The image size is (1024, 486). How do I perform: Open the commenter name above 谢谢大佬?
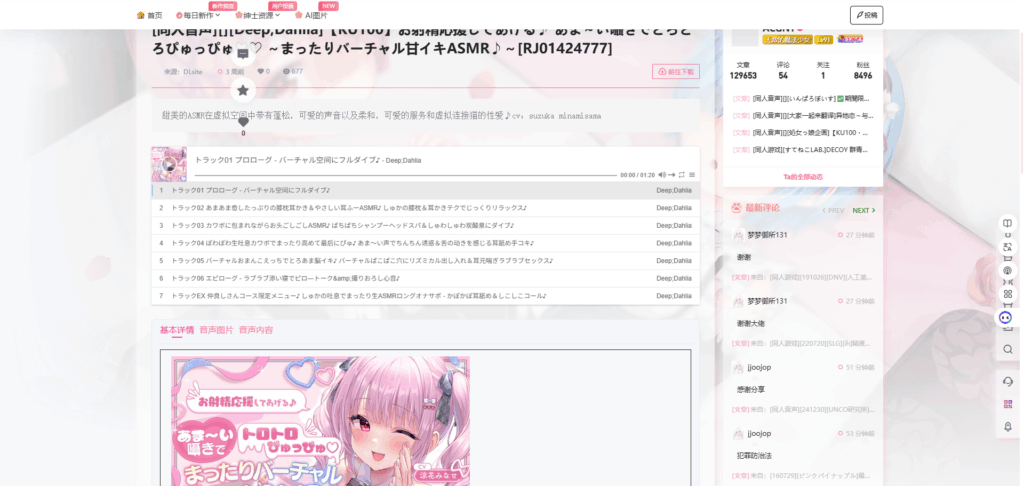(x=767, y=301)
